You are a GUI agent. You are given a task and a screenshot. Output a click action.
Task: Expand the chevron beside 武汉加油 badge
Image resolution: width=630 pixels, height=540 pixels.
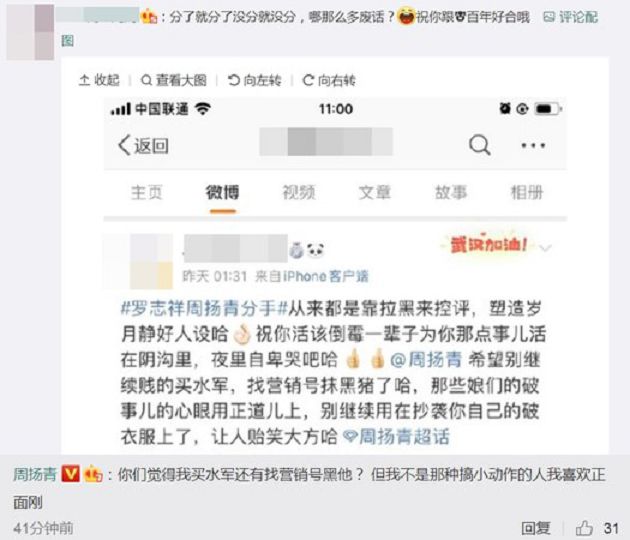pyautogui.click(x=545, y=248)
